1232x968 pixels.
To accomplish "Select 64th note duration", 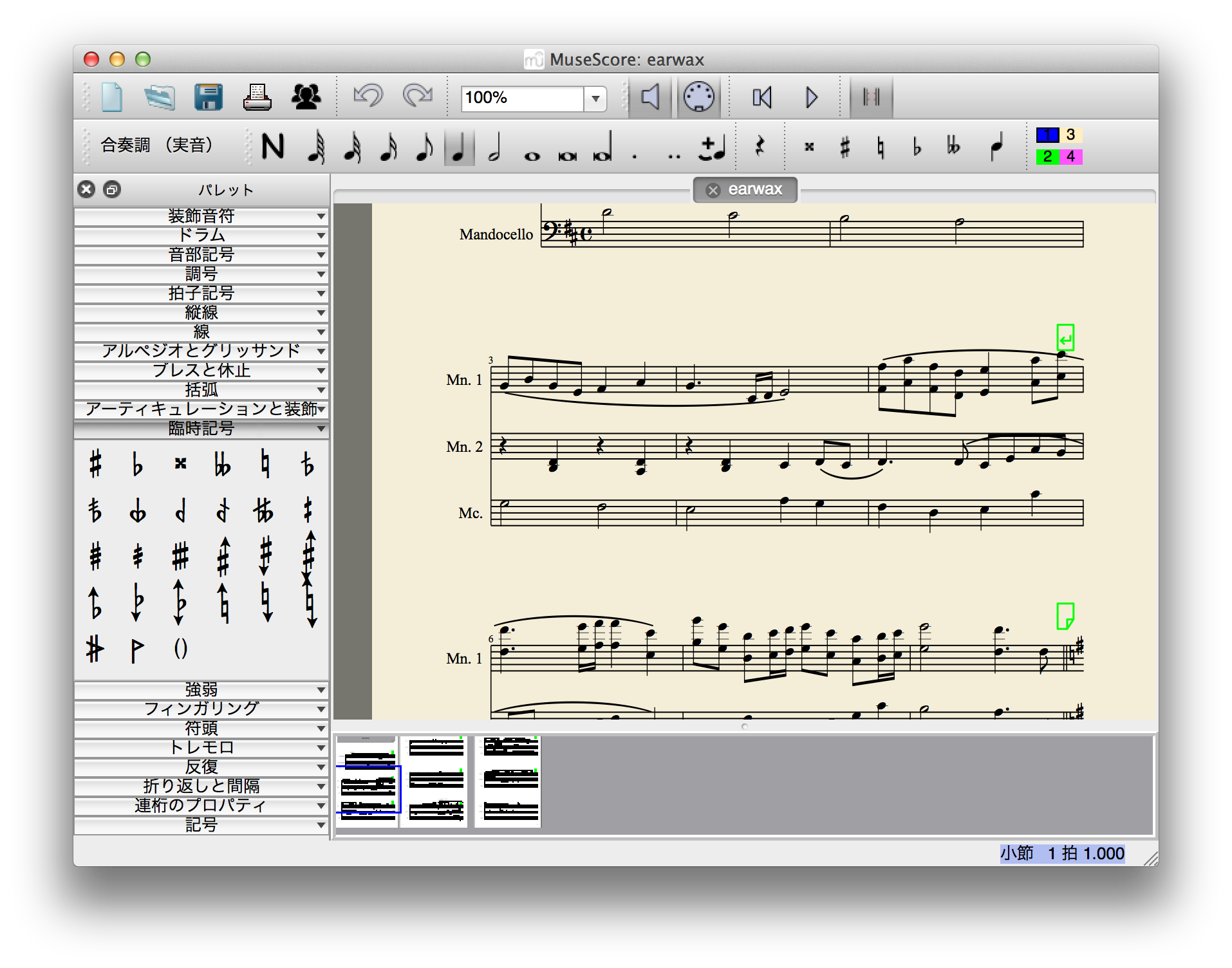I will pyautogui.click(x=316, y=147).
